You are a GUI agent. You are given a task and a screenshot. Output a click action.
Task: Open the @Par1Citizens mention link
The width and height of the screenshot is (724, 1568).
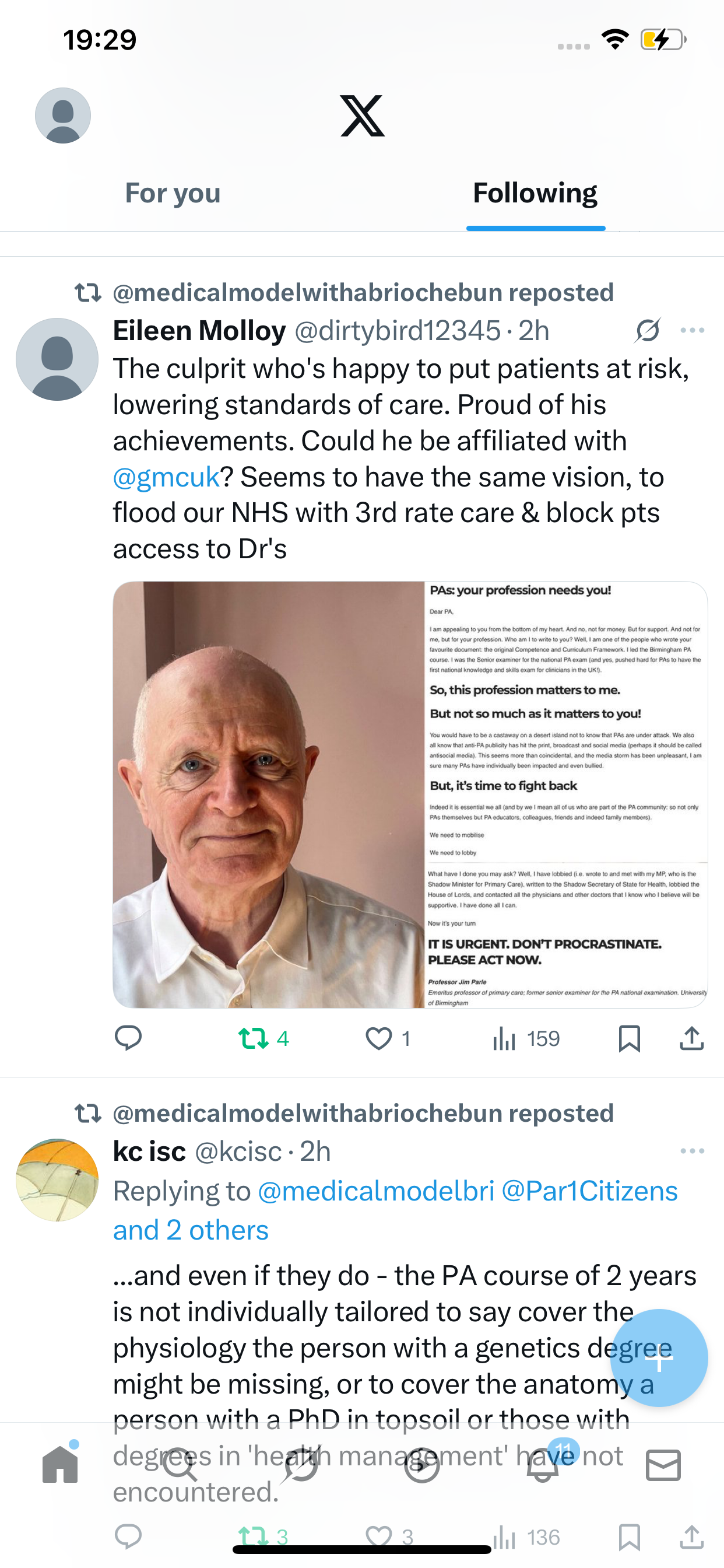coord(589,1191)
